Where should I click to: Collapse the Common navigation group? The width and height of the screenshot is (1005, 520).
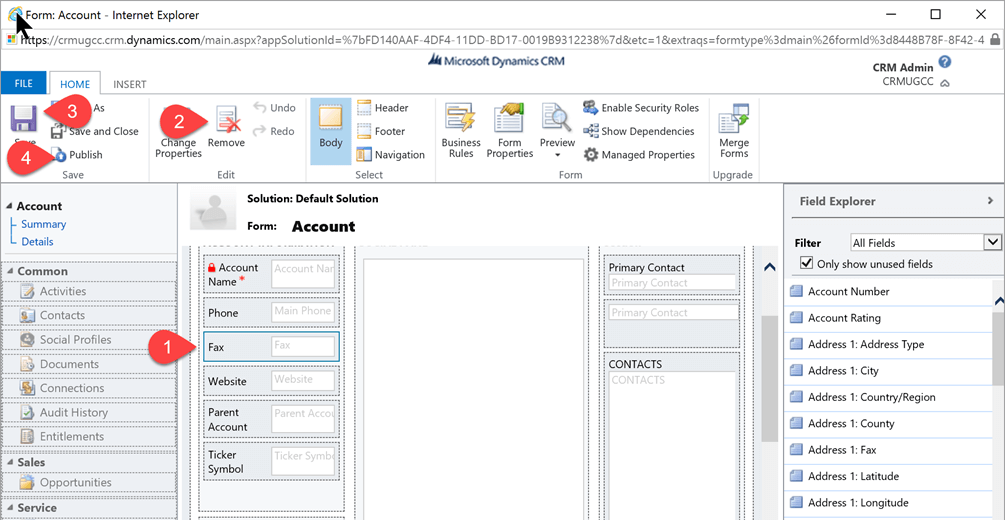(10, 271)
